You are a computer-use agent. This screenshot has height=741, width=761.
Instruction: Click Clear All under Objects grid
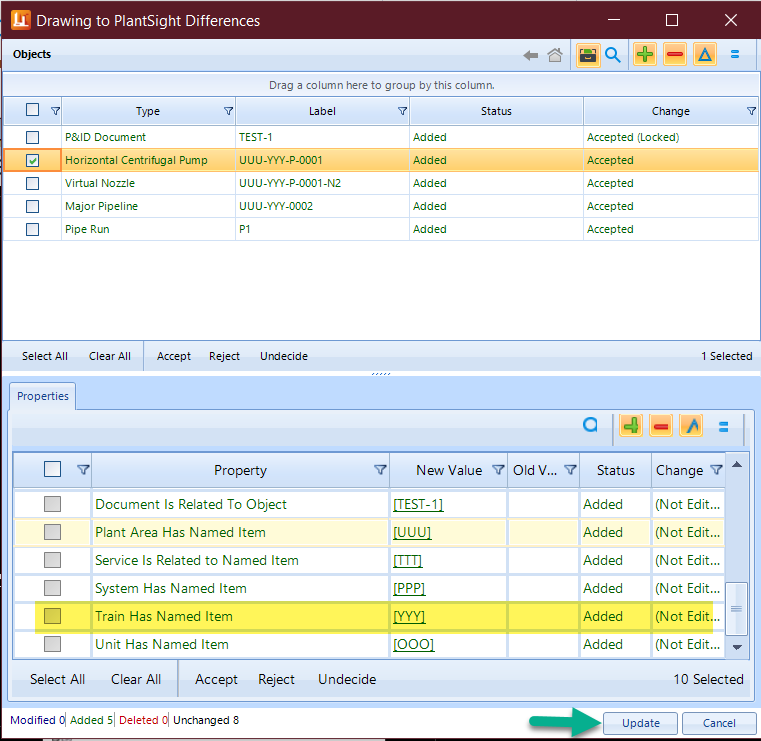pyautogui.click(x=110, y=356)
